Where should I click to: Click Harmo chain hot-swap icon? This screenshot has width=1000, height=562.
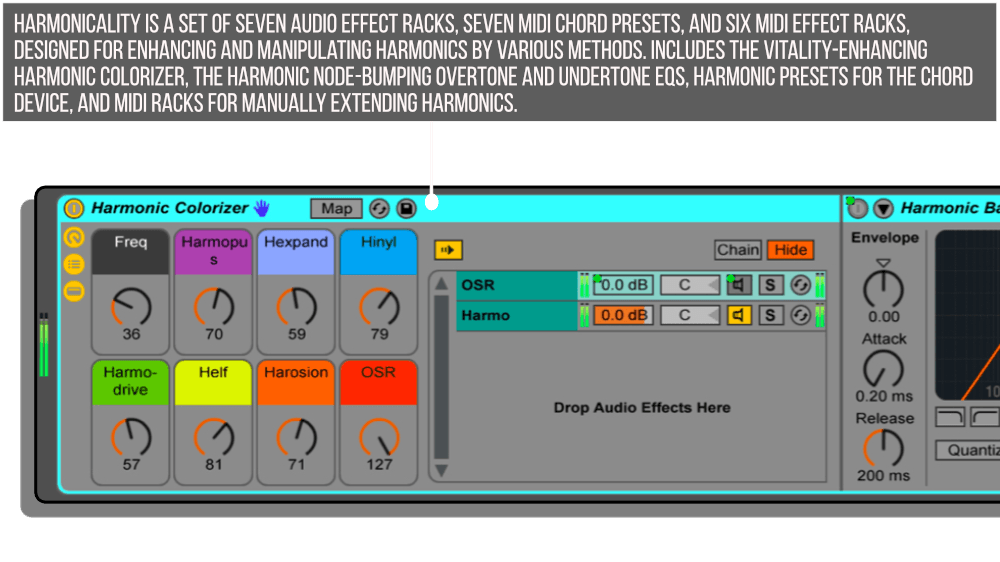[800, 315]
